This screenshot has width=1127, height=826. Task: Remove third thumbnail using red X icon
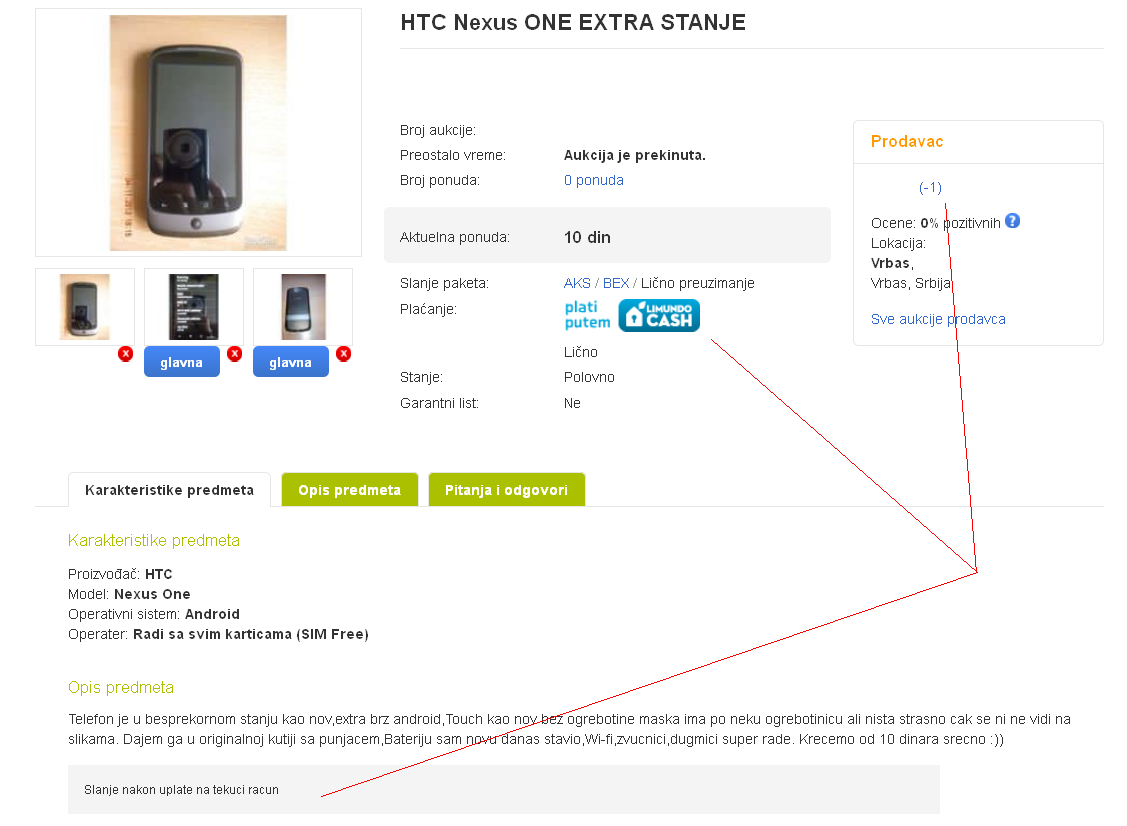pyautogui.click(x=344, y=354)
